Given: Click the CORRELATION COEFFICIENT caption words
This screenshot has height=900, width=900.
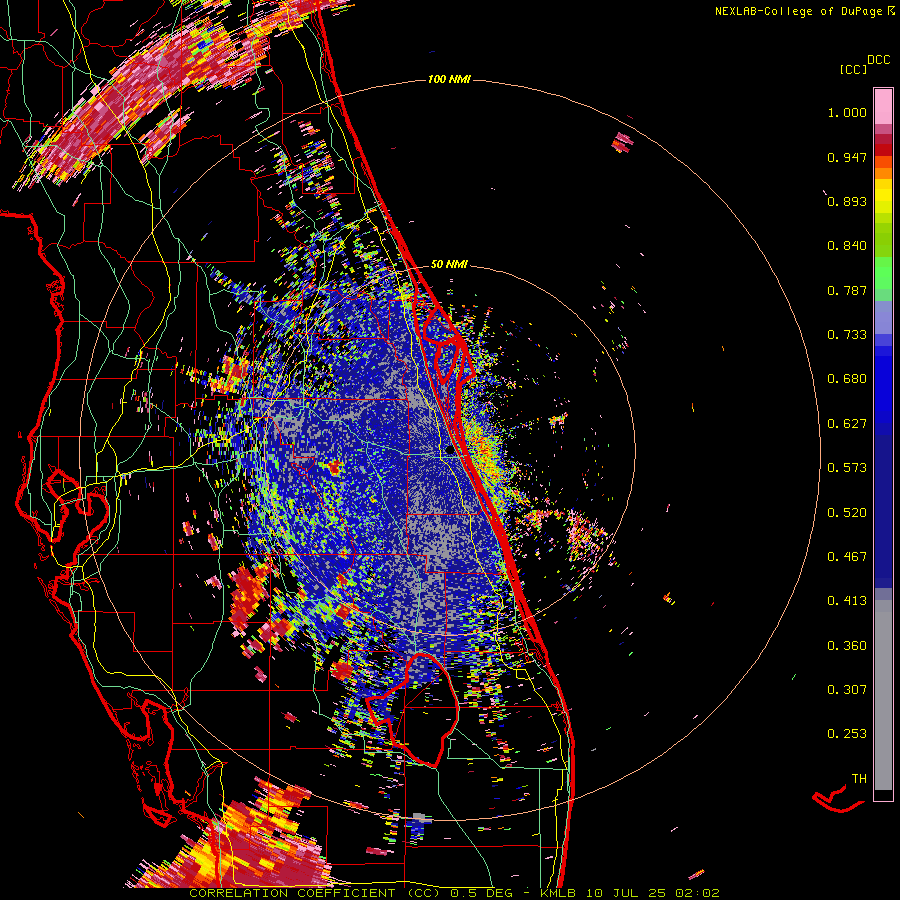Looking at the screenshot, I should pos(292,893).
